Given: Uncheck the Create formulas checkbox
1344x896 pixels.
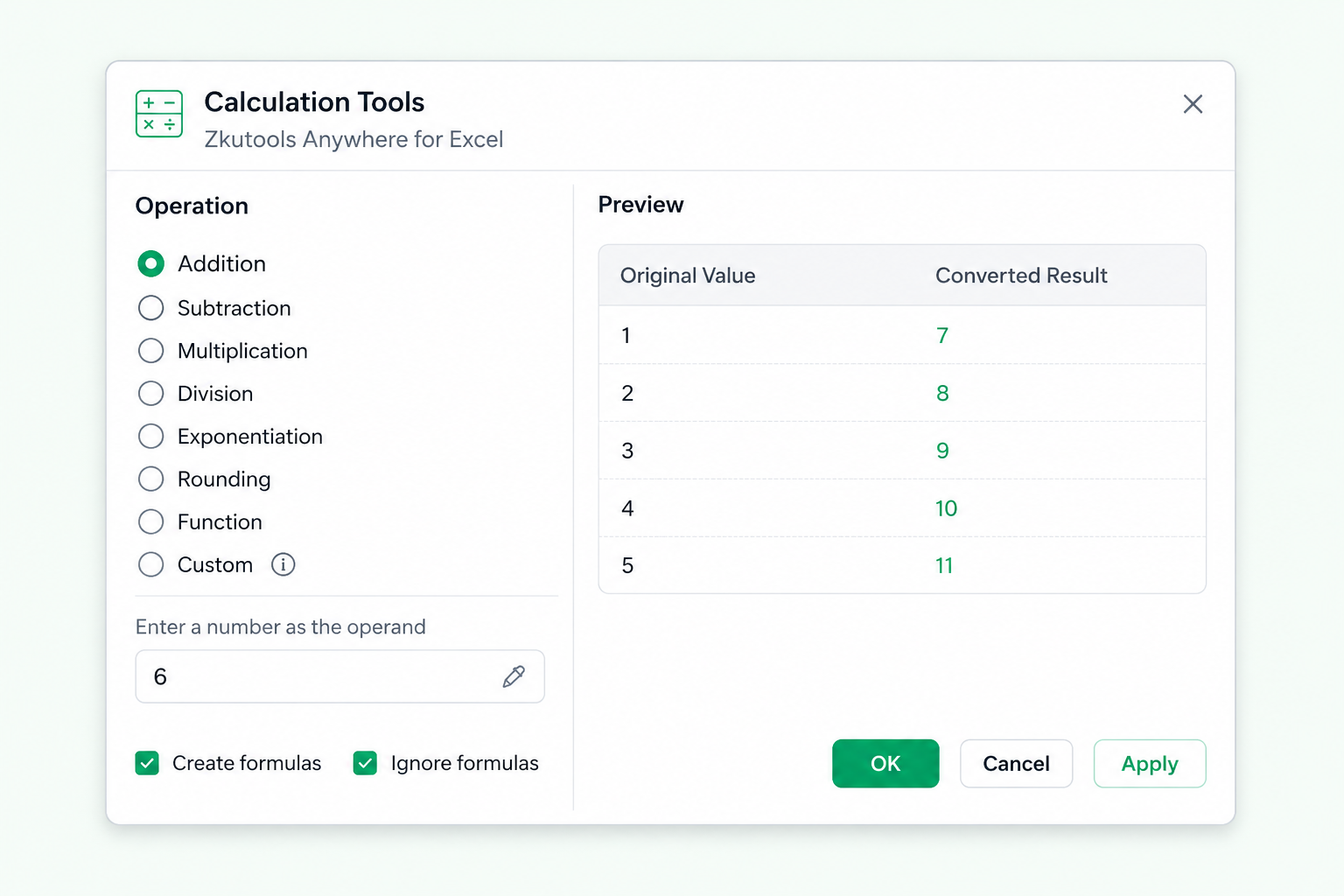Looking at the screenshot, I should (147, 763).
